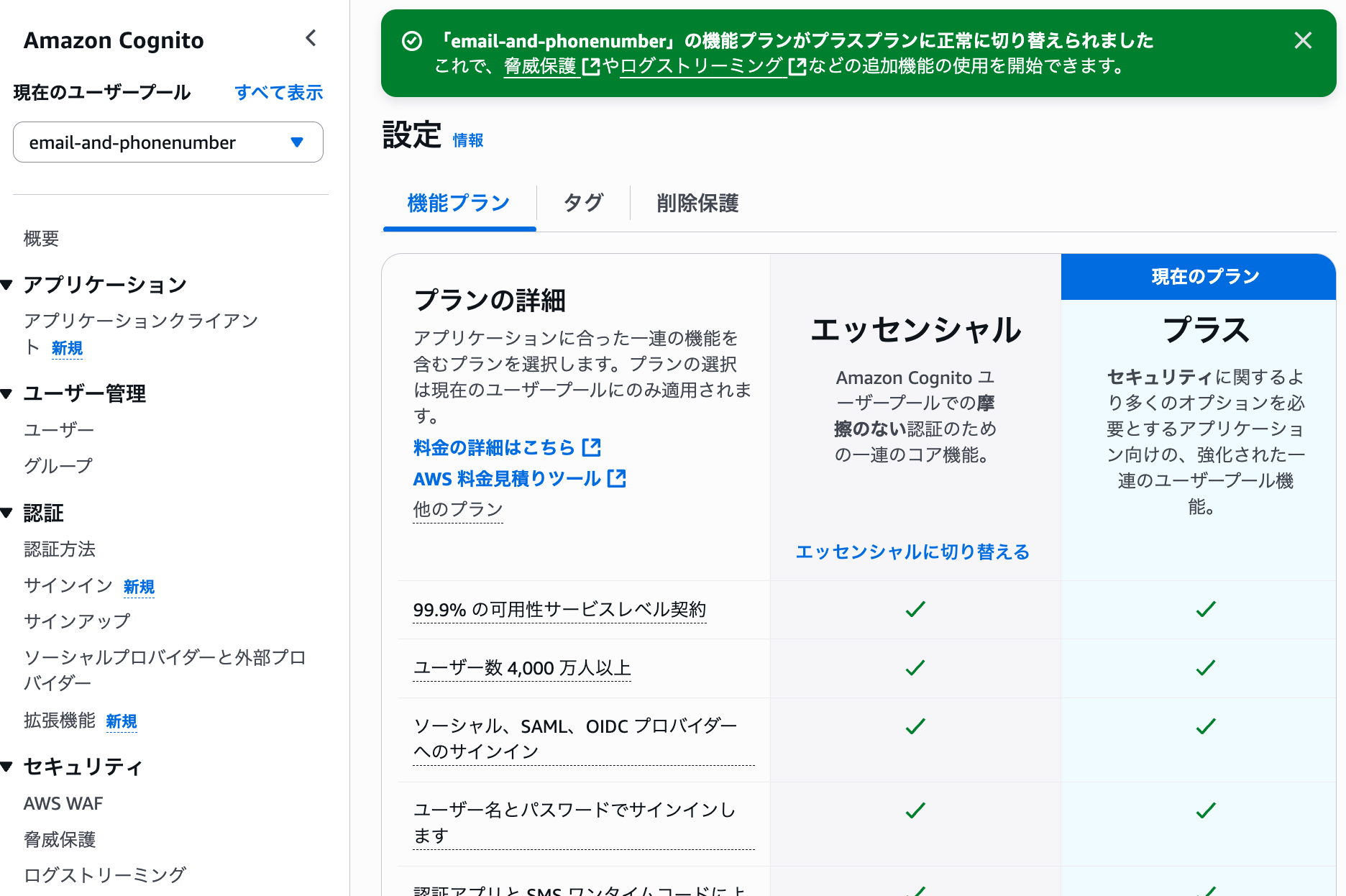Click プラス checkmark for ユーザー名とパスワード row
This screenshot has height=896, width=1346.
1206,810
